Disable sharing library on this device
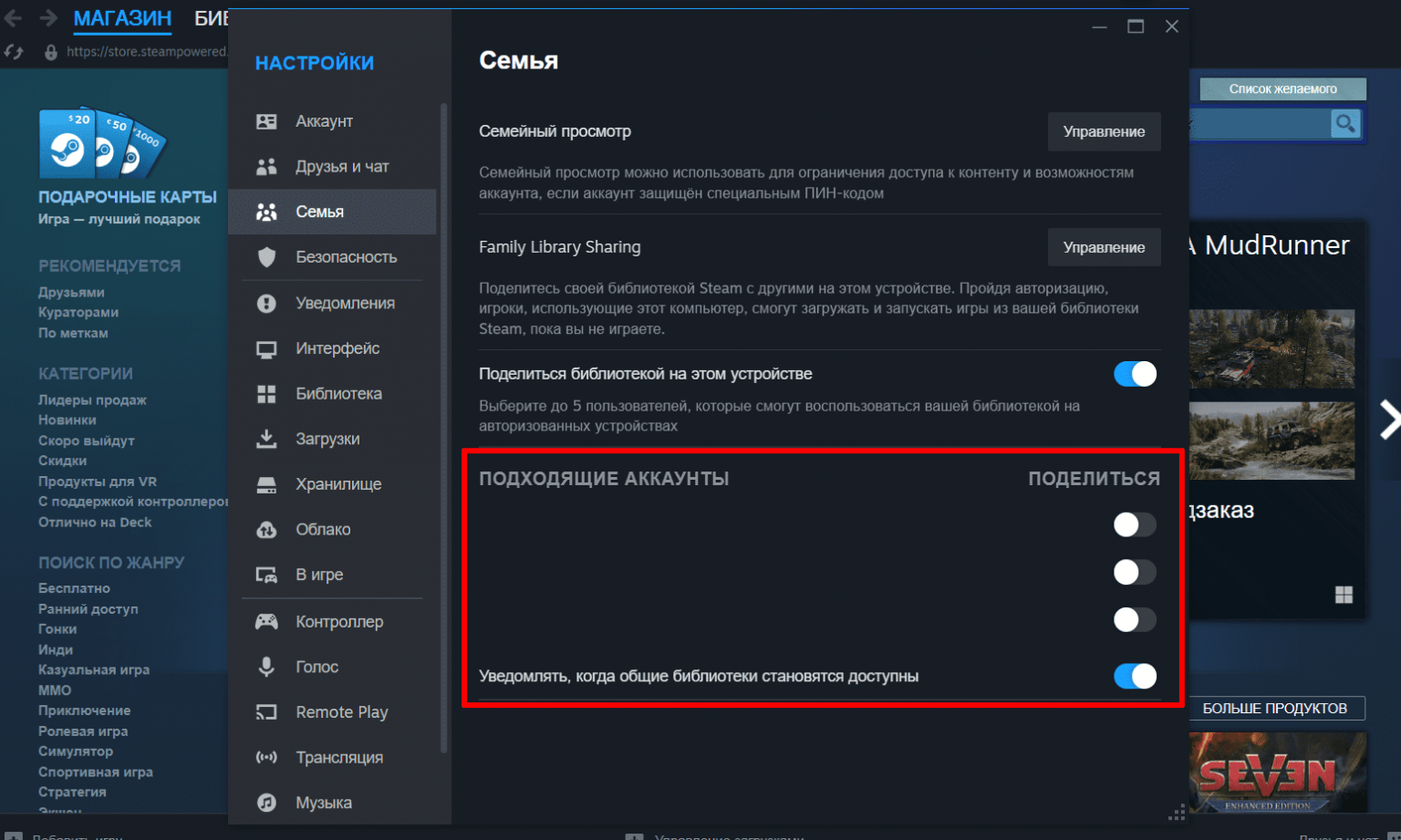The width and height of the screenshot is (1401, 840). click(x=1135, y=374)
